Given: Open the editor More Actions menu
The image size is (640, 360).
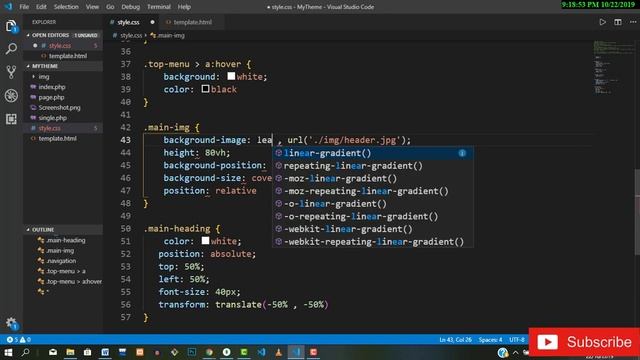Looking at the screenshot, I should (633, 22).
